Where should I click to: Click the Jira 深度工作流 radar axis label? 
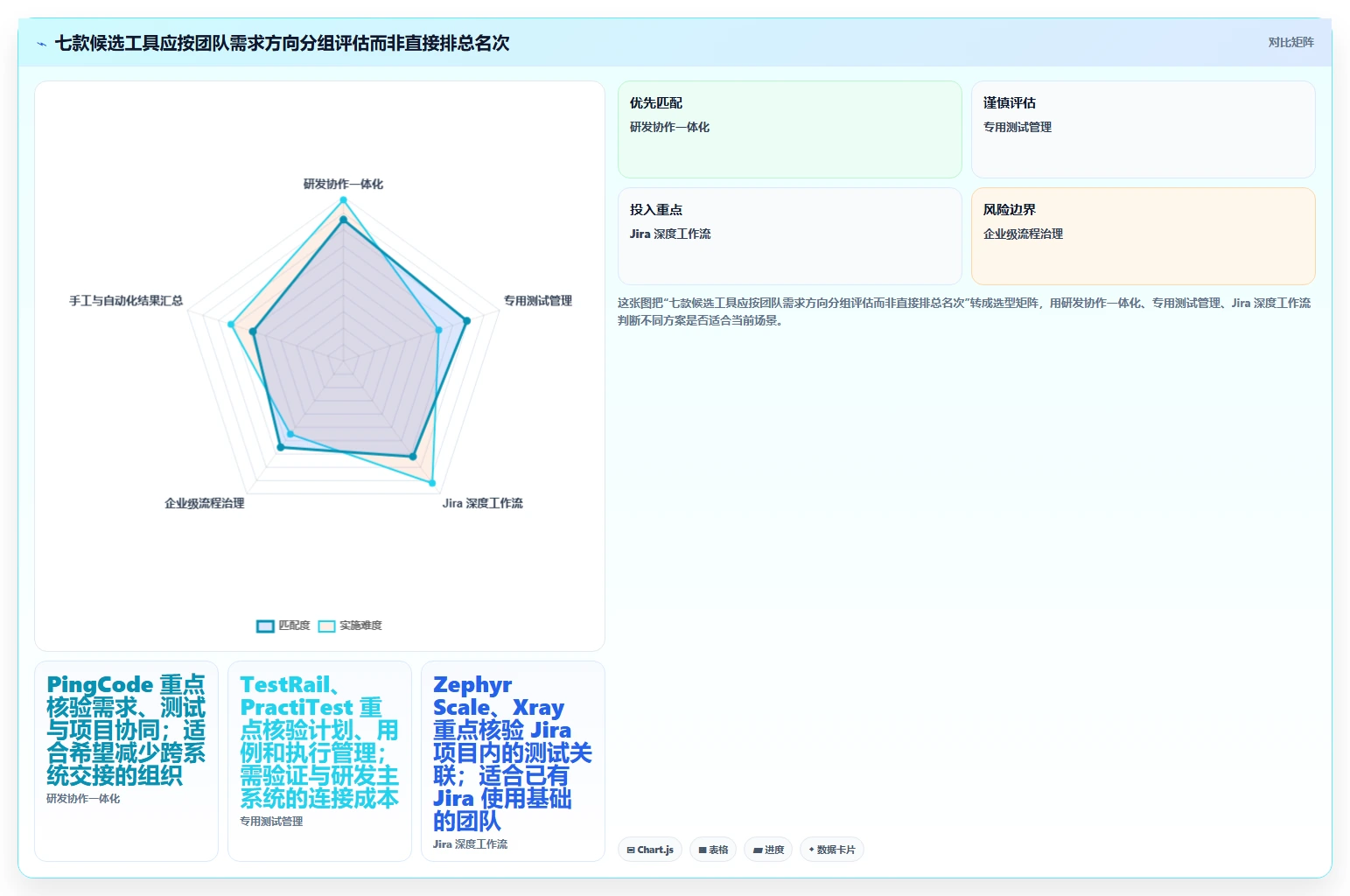click(x=482, y=503)
